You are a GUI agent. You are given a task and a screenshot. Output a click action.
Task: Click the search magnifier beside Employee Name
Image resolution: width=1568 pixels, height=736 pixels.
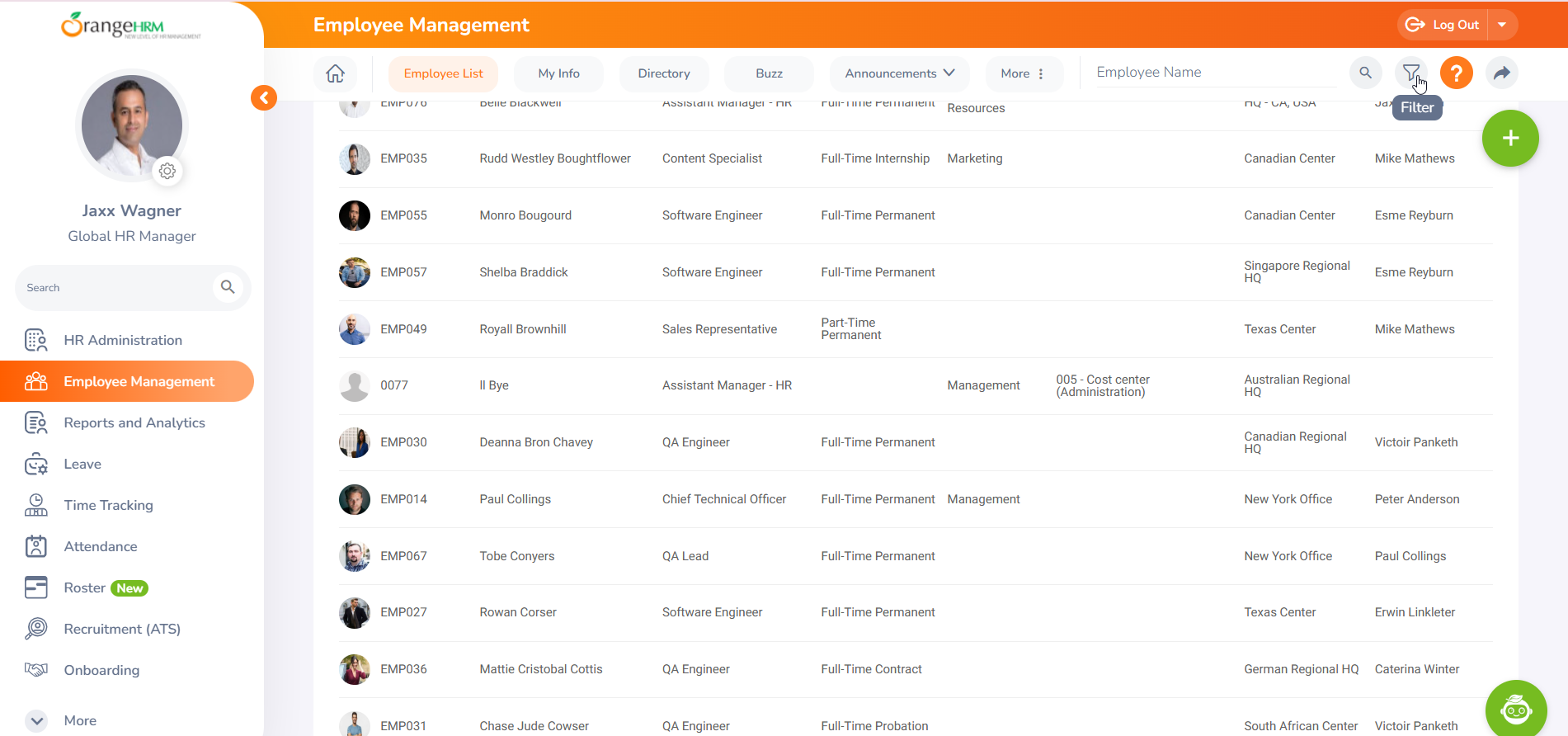(x=1366, y=73)
